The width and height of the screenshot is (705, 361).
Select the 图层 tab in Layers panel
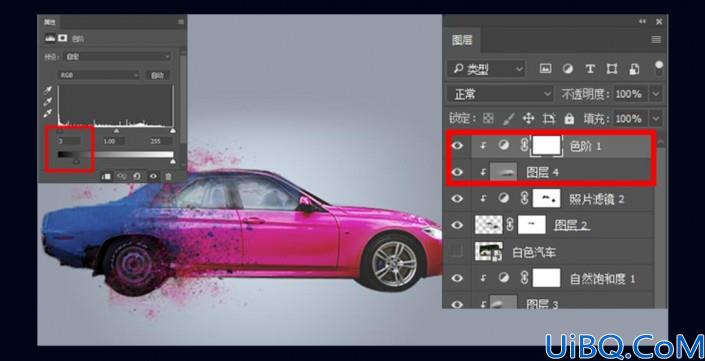462,40
